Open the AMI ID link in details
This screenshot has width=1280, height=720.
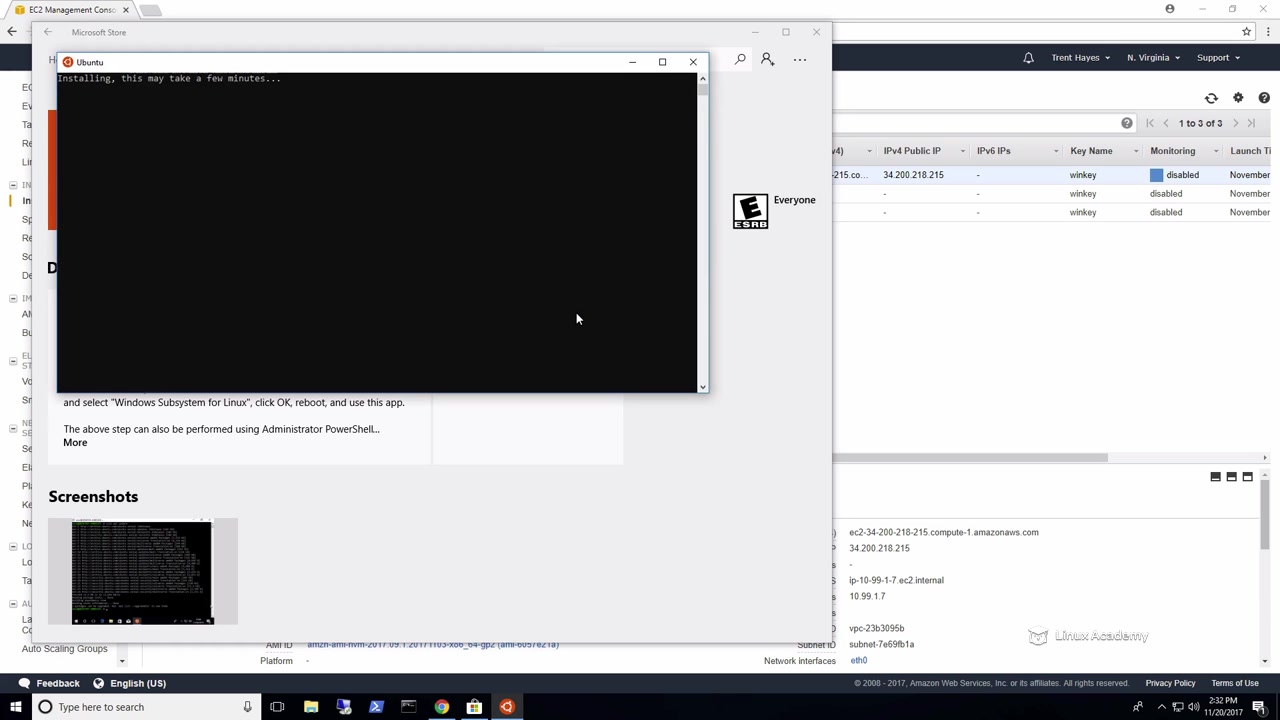[433, 645]
